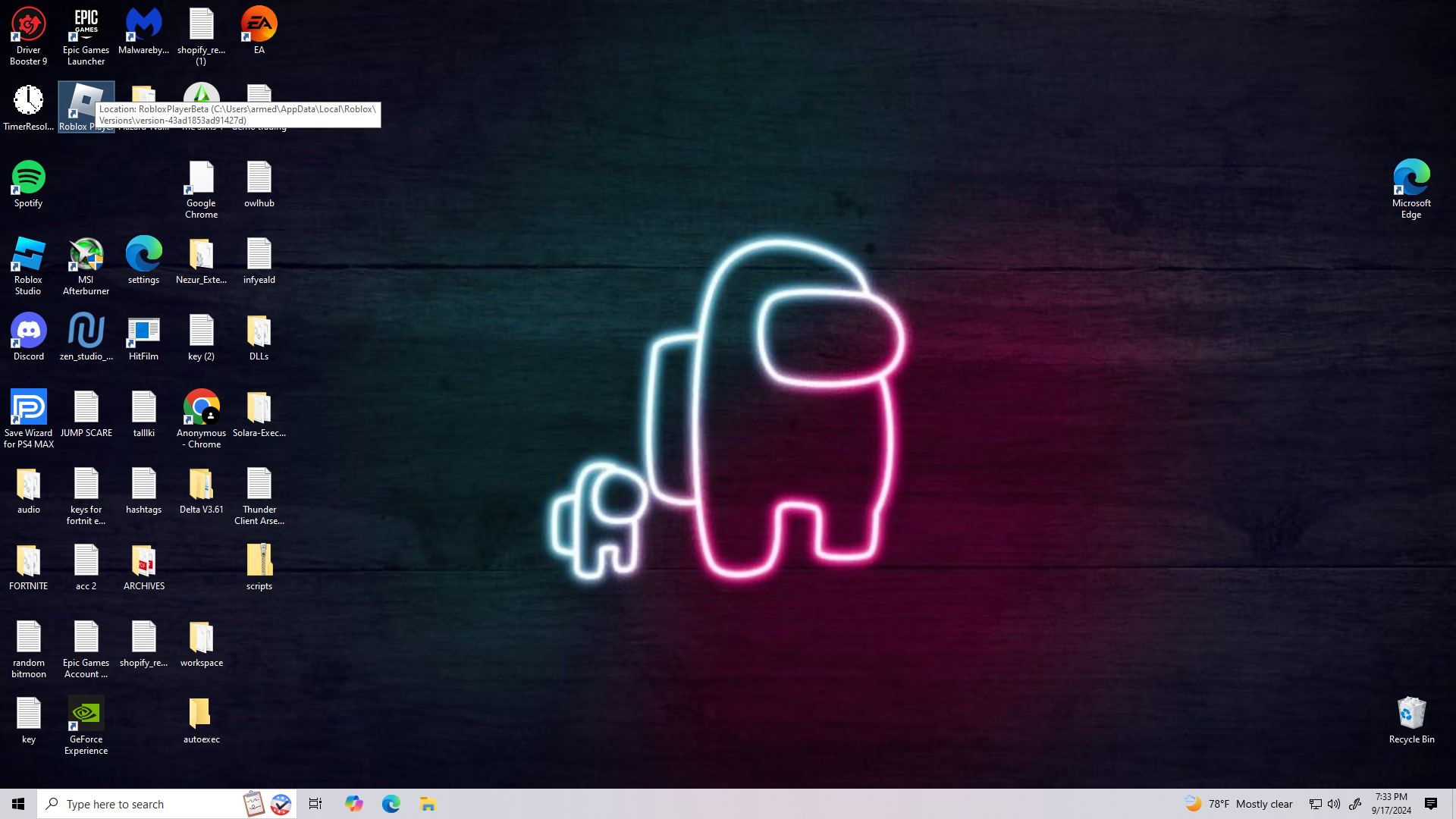The image size is (1456, 819).
Task: Open the notification center icon
Action: point(1431,804)
